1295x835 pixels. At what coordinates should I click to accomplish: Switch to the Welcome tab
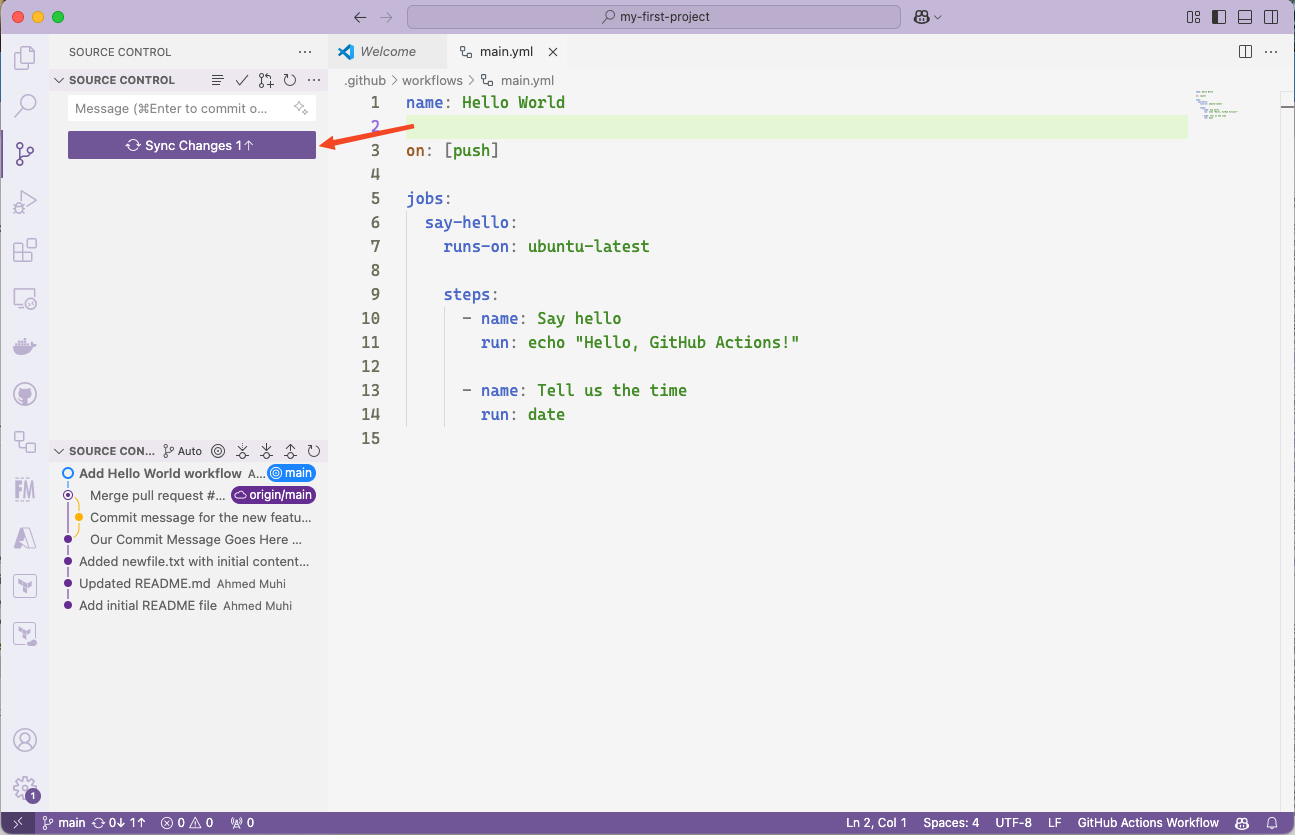click(388, 52)
